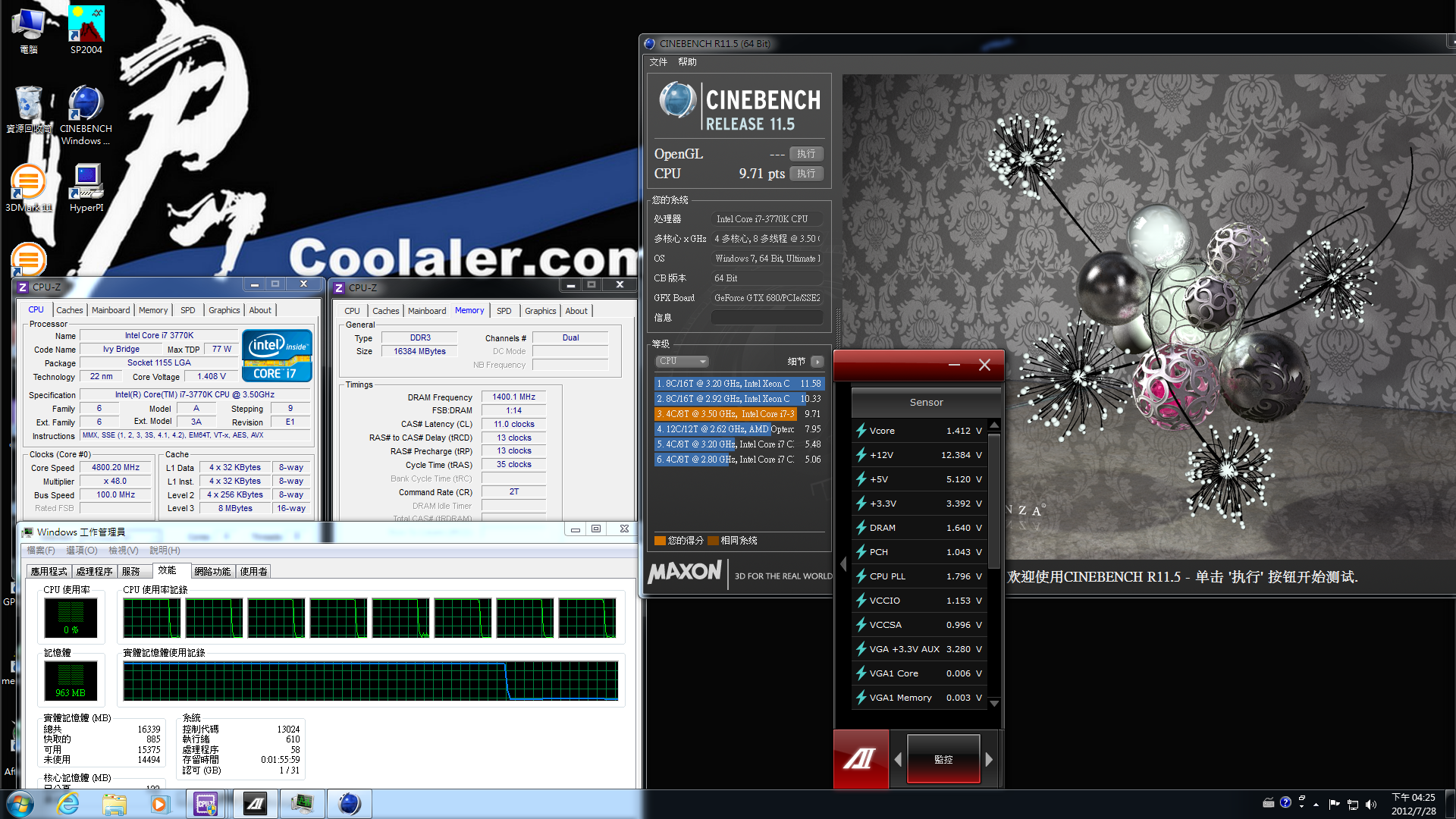1456x819 pixels.
Task: Switch to ASUS AI Suite taskbar button
Action: pyautogui.click(x=255, y=804)
